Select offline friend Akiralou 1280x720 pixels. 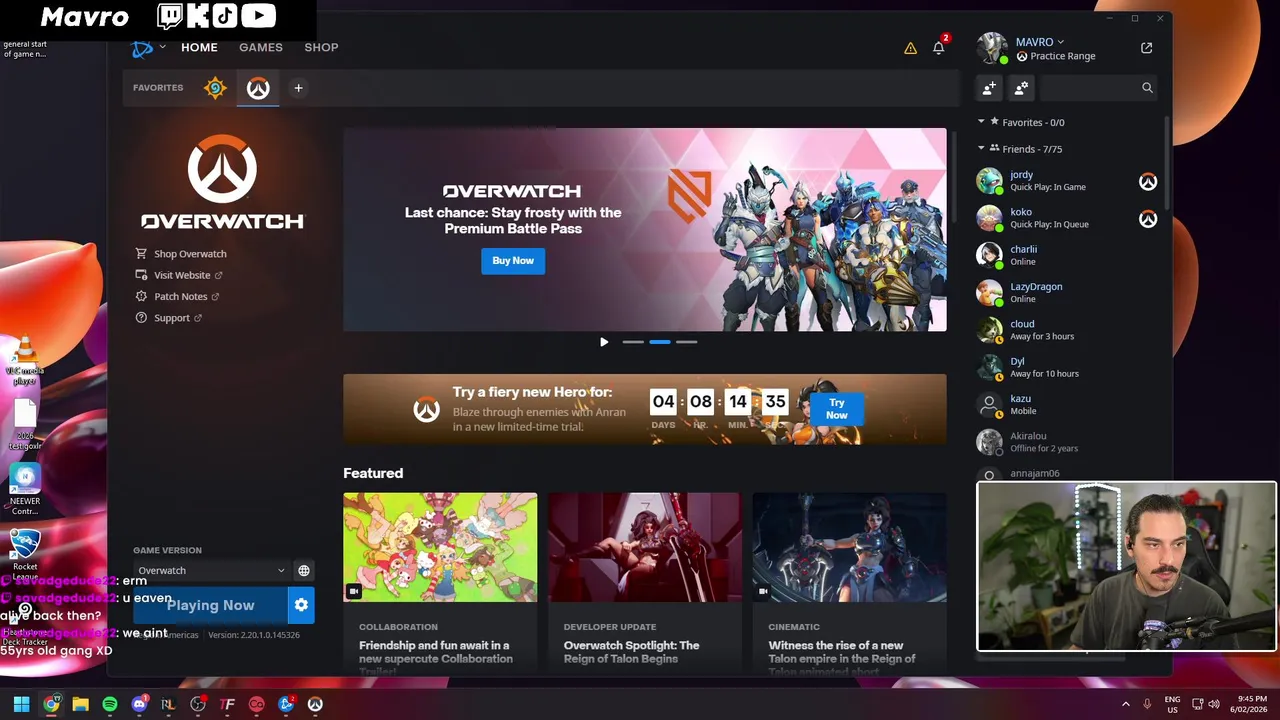tap(1066, 442)
